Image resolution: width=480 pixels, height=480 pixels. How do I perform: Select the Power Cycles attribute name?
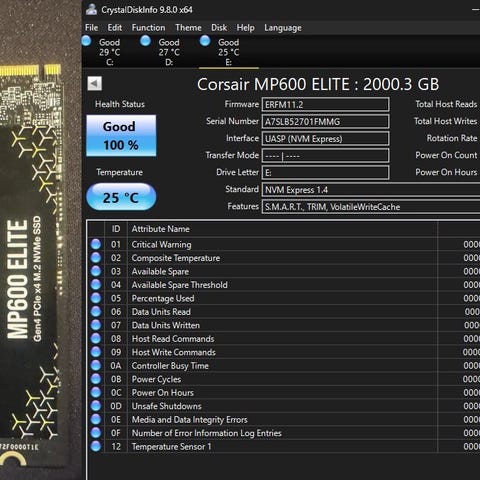(x=156, y=379)
